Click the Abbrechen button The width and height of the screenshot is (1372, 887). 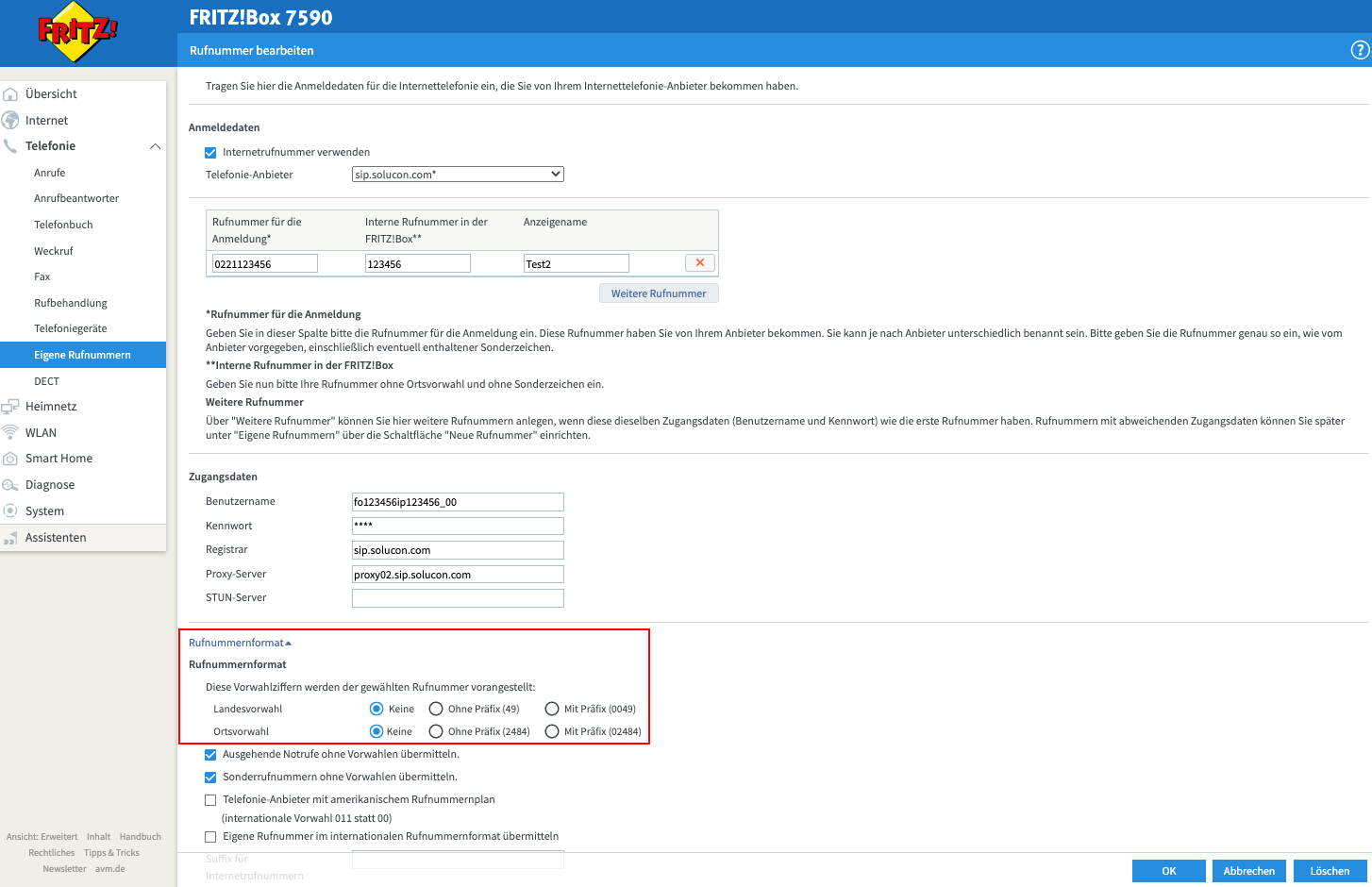pos(1249,871)
